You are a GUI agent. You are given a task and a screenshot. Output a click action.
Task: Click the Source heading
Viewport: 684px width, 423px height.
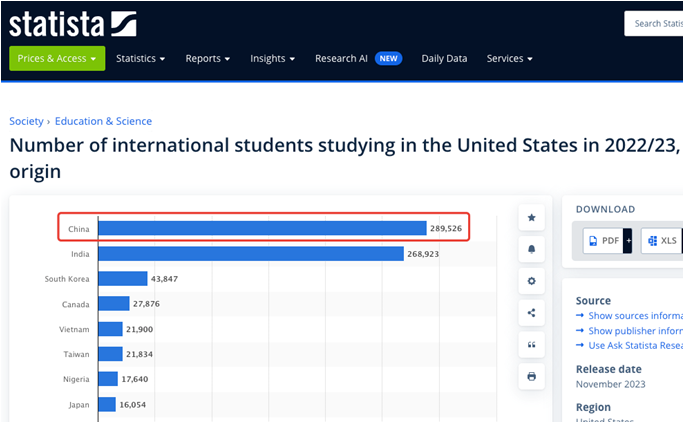pyautogui.click(x=593, y=300)
